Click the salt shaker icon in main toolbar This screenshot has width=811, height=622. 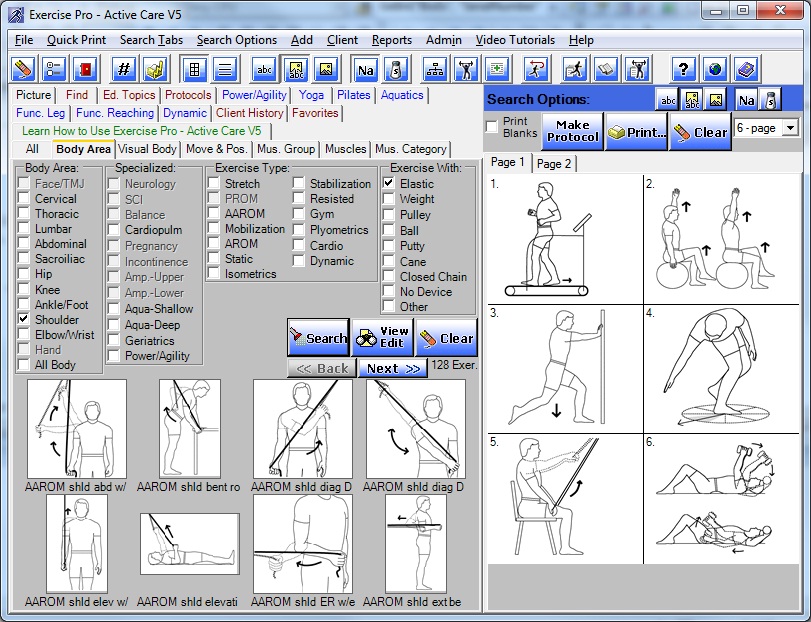coord(396,69)
